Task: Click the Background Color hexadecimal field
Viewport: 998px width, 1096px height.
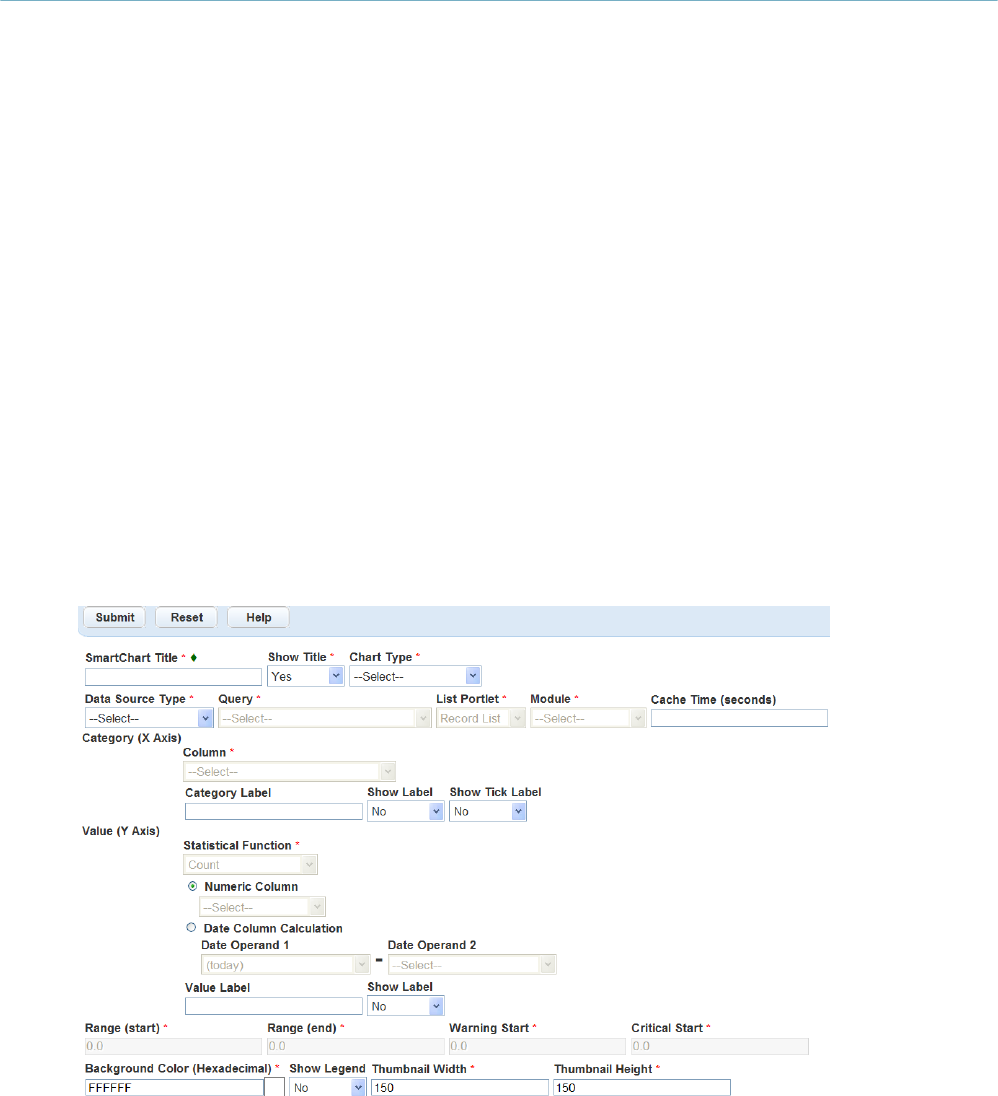Action: [x=174, y=1088]
